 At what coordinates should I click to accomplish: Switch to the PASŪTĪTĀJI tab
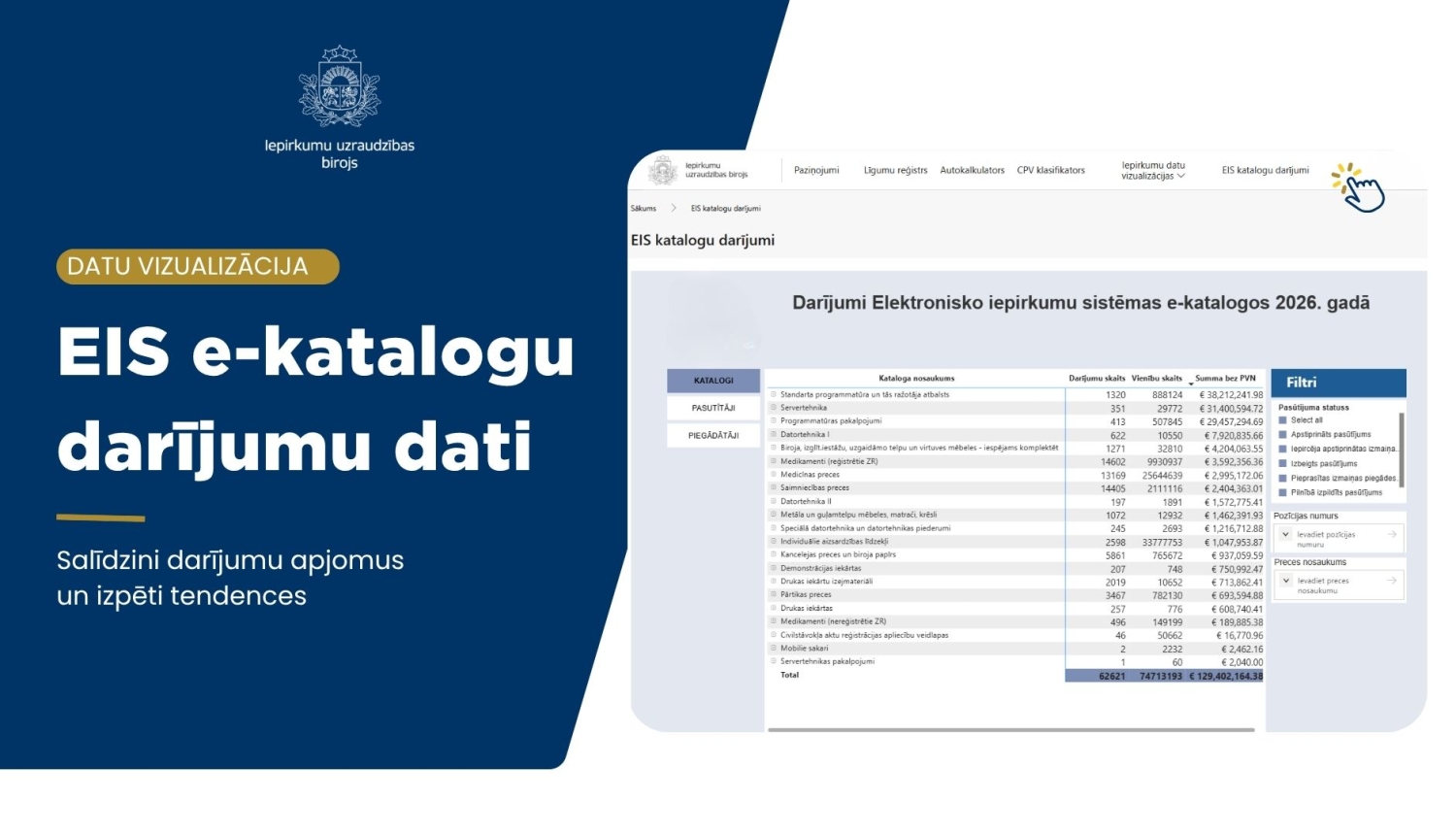tap(713, 409)
